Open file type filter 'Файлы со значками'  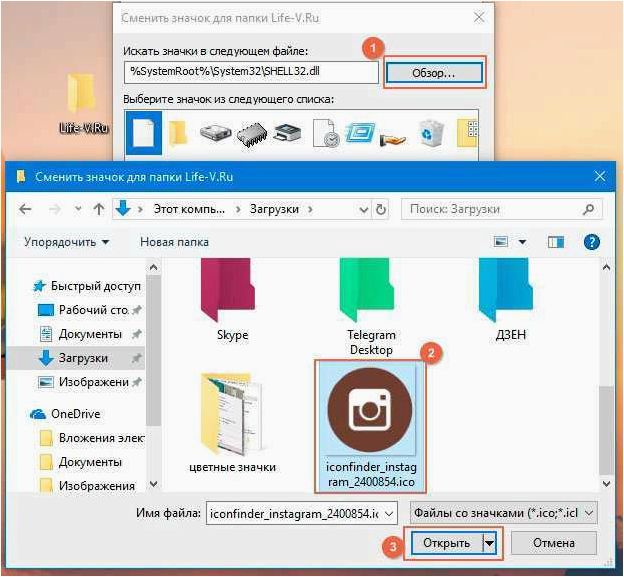coord(503,513)
